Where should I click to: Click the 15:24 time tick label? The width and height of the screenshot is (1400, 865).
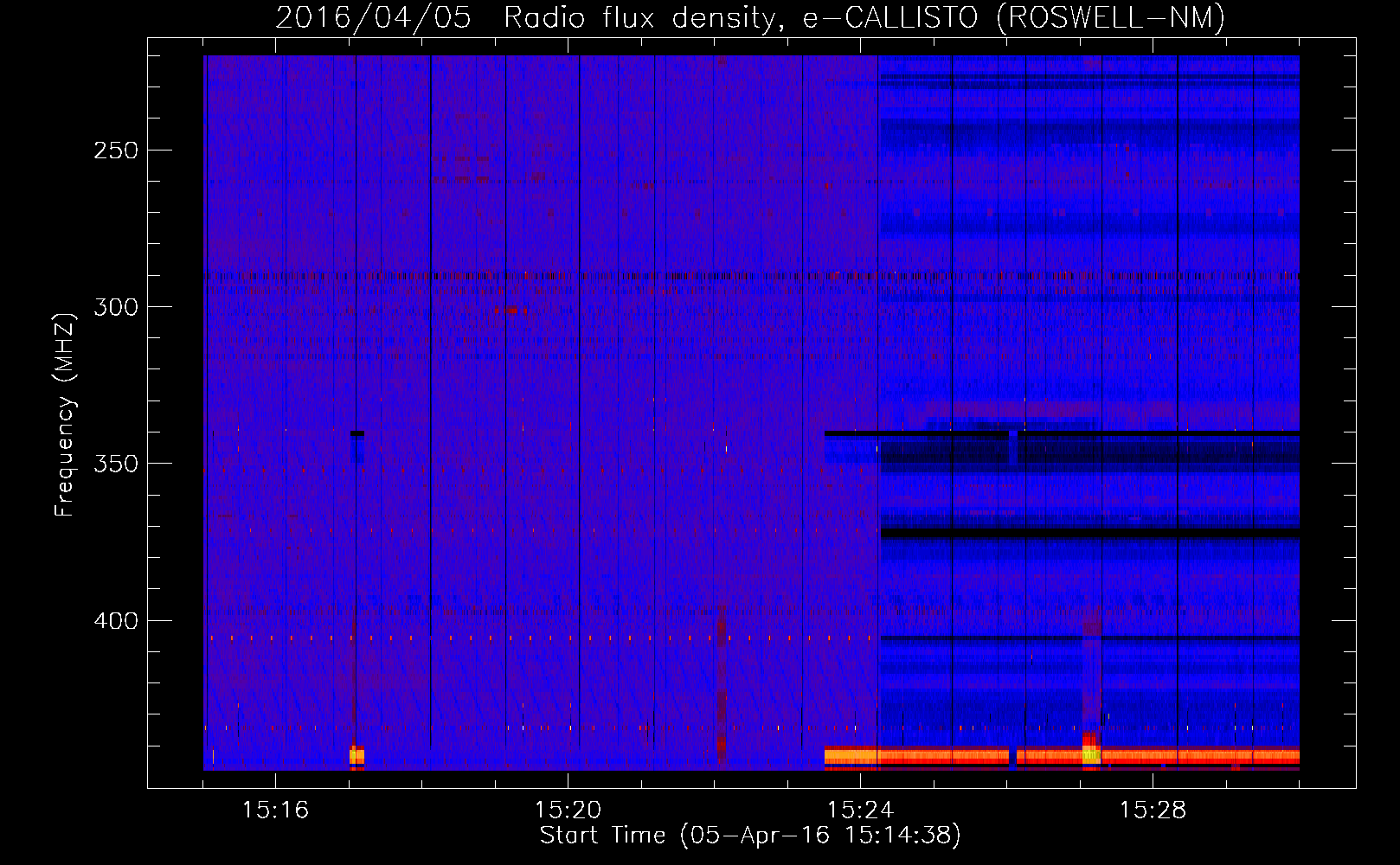click(860, 810)
